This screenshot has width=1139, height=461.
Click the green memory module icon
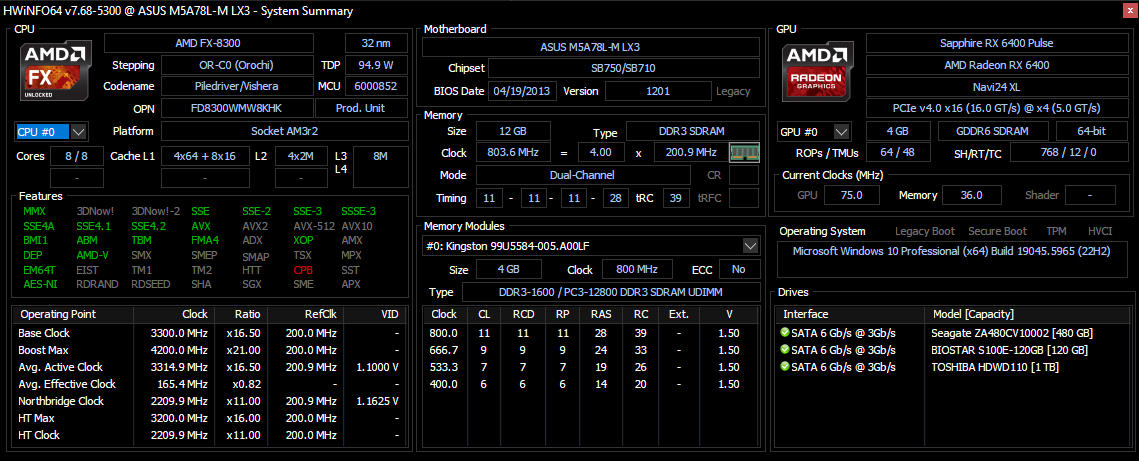[744, 152]
